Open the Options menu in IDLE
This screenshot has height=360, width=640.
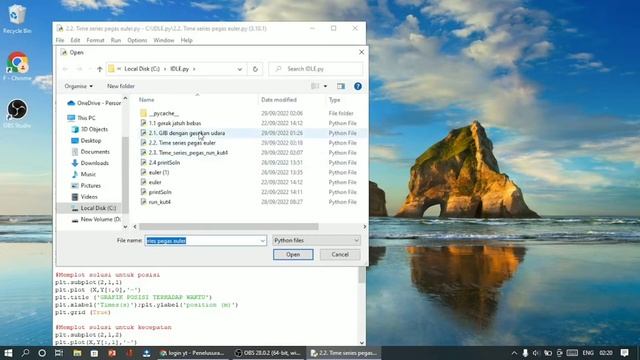[137, 40]
